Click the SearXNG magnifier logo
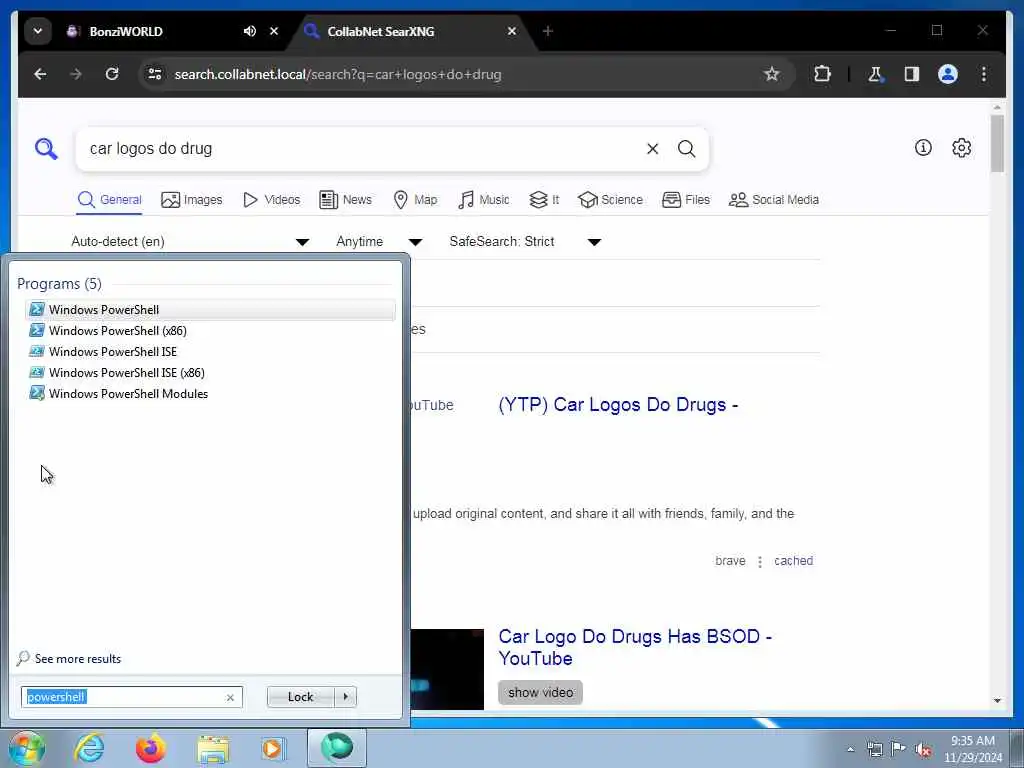This screenshot has width=1024, height=768. [x=46, y=149]
